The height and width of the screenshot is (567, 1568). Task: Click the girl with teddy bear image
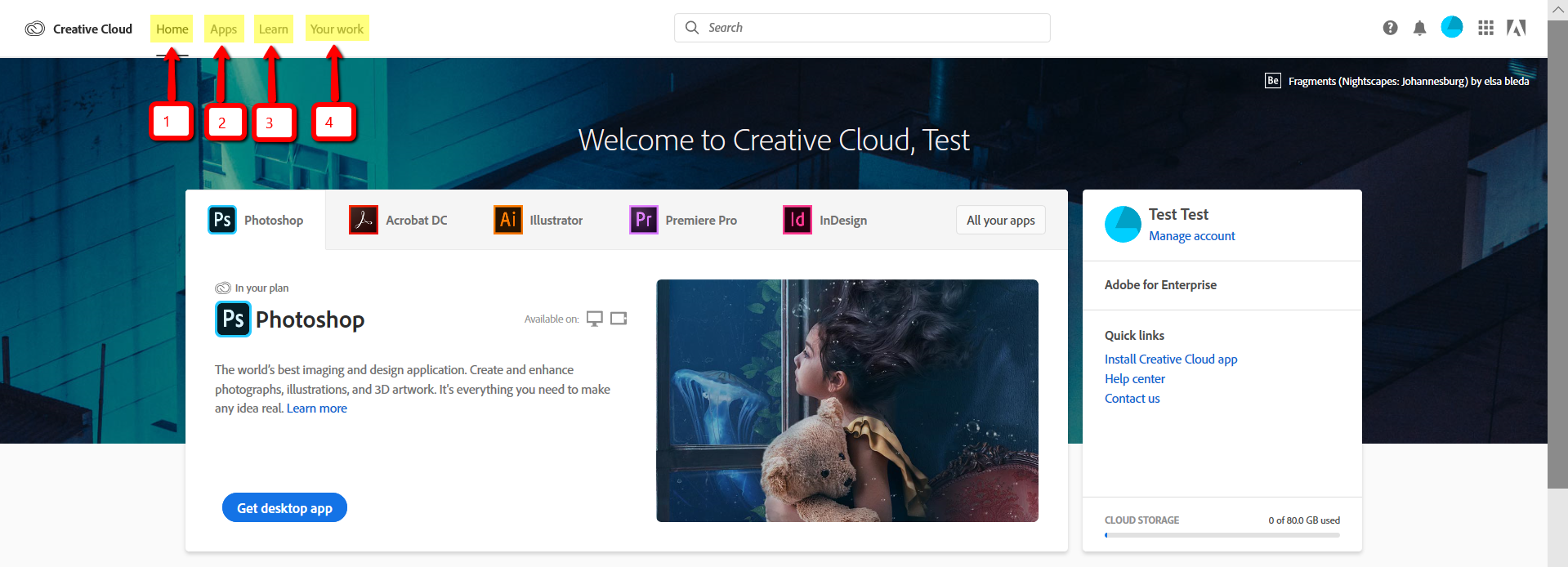click(847, 400)
